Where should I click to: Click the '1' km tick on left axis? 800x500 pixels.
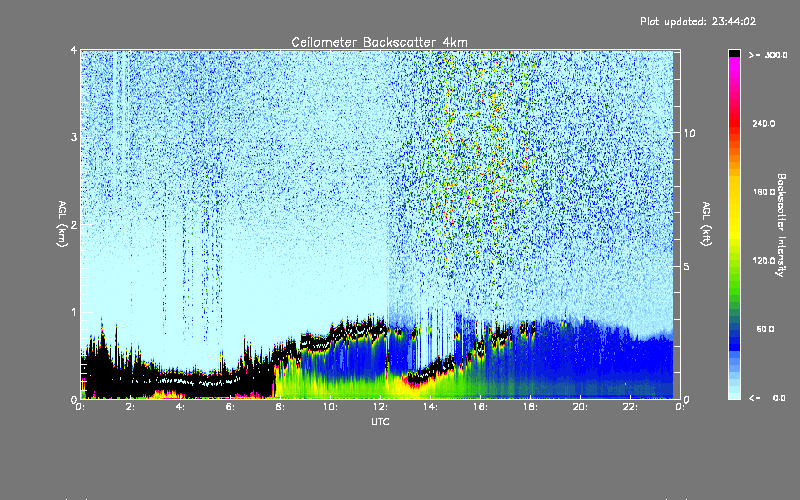pos(74,312)
